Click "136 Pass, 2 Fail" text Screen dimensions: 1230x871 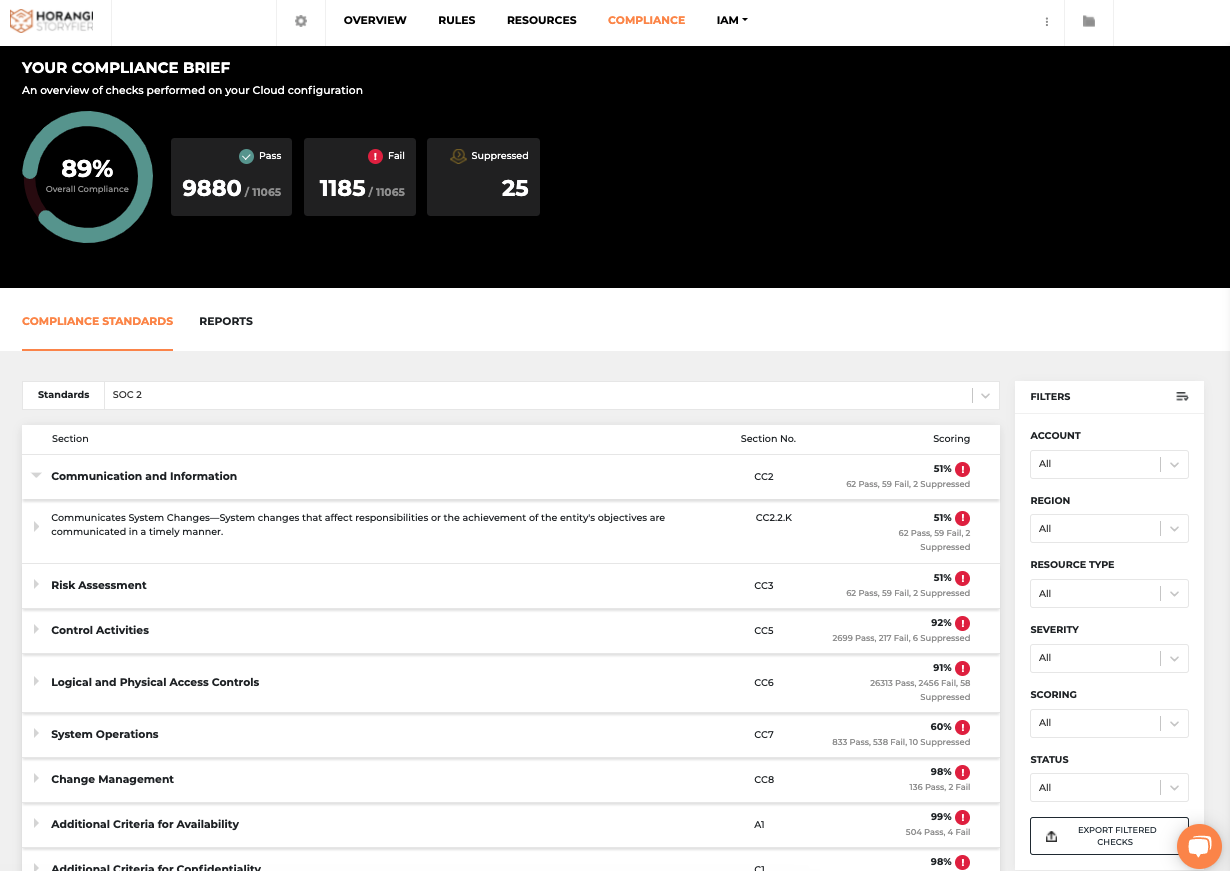(940, 787)
